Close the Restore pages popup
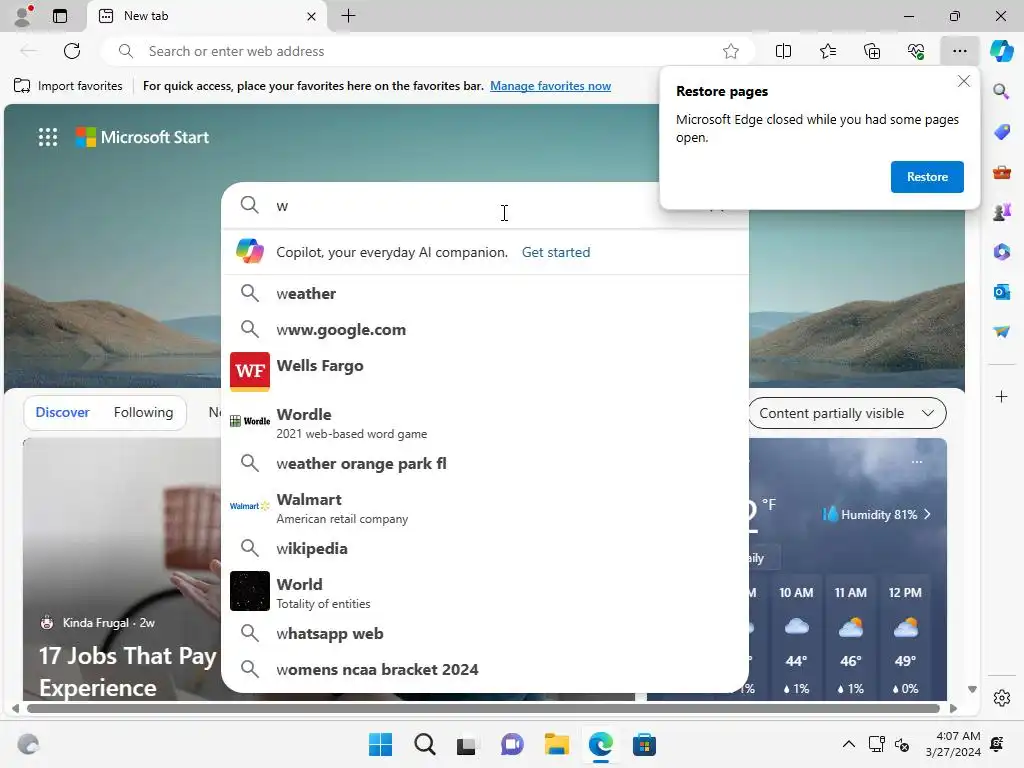Viewport: 1024px width, 768px height. tap(963, 81)
